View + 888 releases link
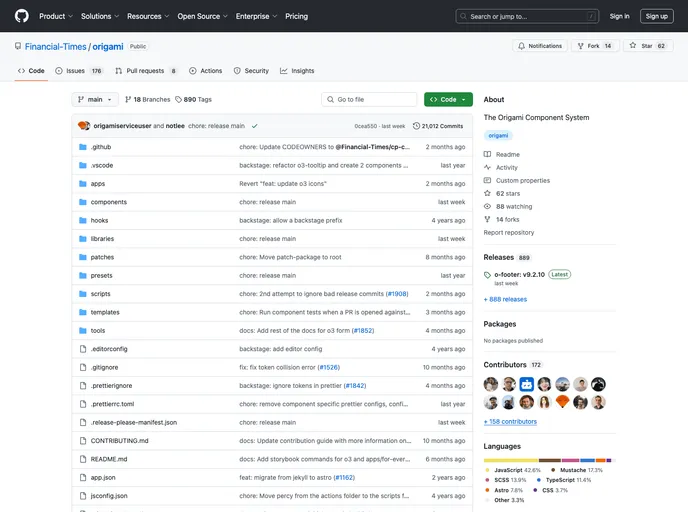Image resolution: width=688 pixels, height=512 pixels. tap(505, 299)
